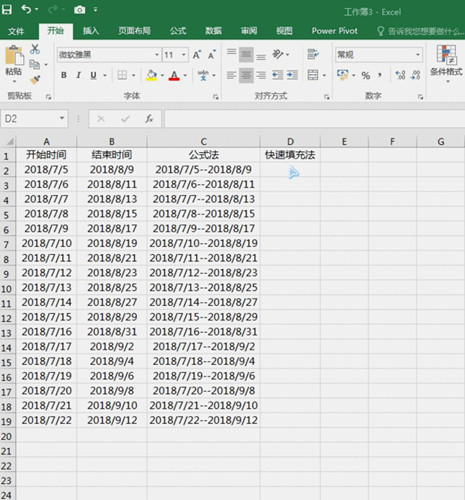The image size is (465, 500).
Task: Open font color dropdown arrow
Action: [x=185, y=75]
